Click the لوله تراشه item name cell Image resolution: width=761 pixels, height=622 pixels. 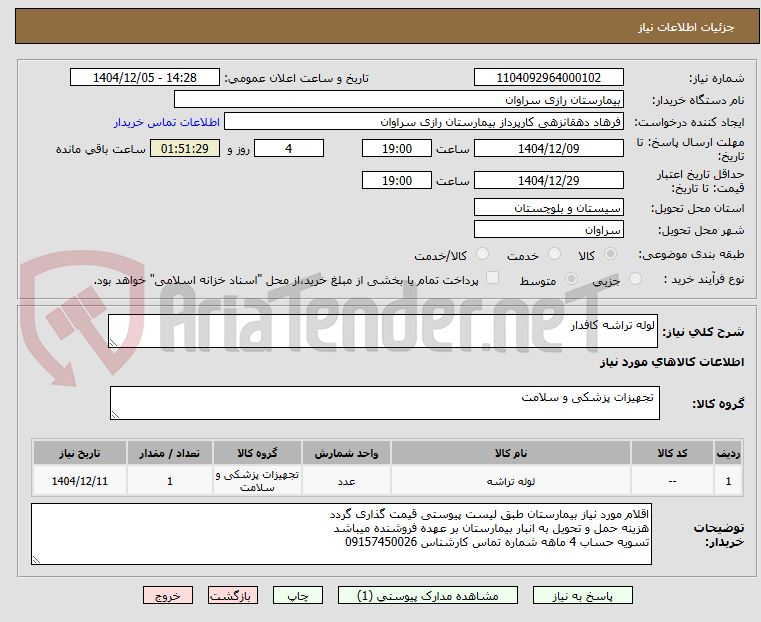click(x=511, y=481)
